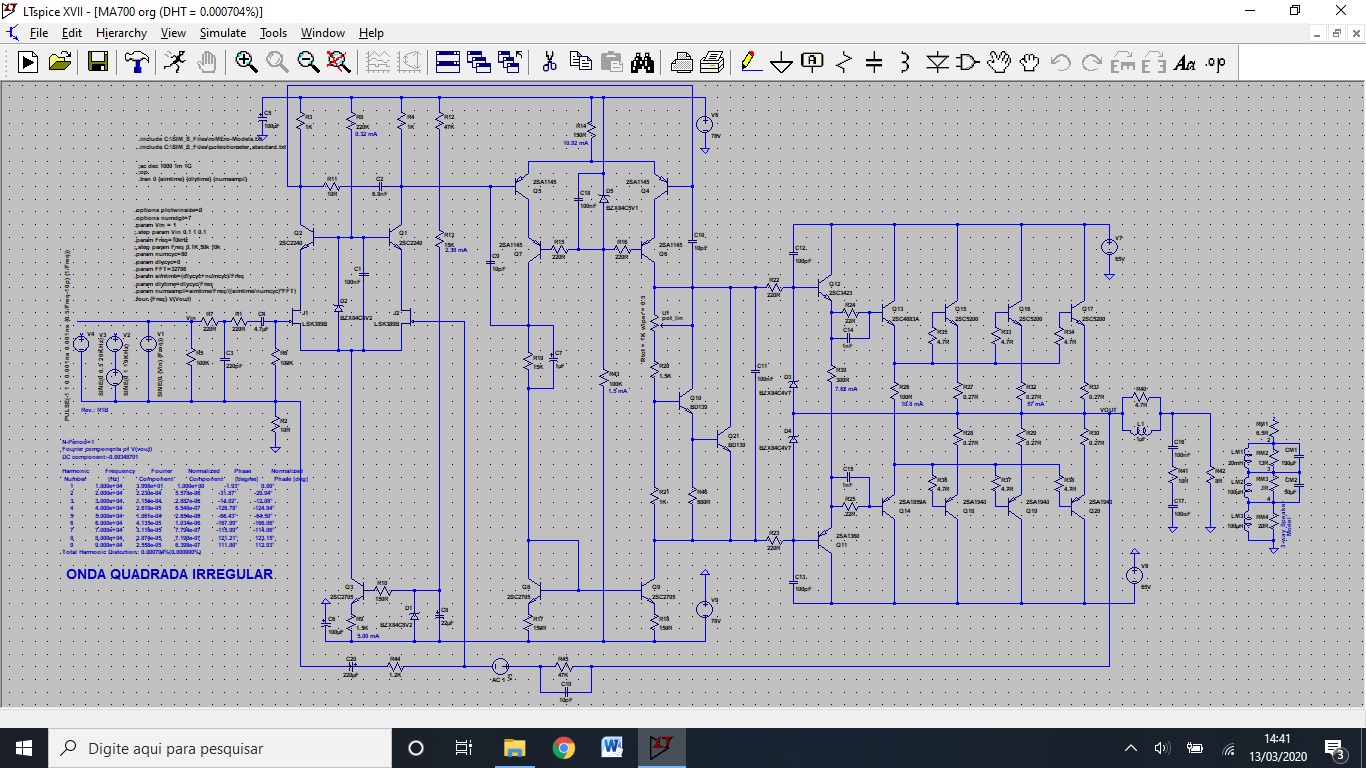Add Text with the Aa tool
This screenshot has height=768, width=1366.
[1184, 62]
